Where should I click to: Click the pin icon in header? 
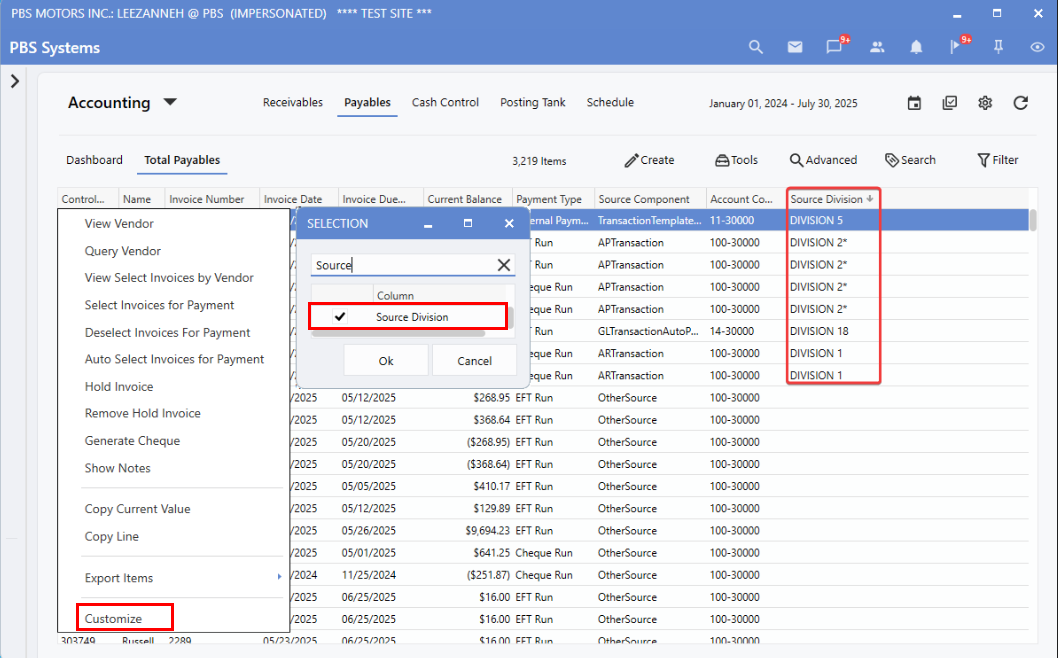tap(998, 47)
